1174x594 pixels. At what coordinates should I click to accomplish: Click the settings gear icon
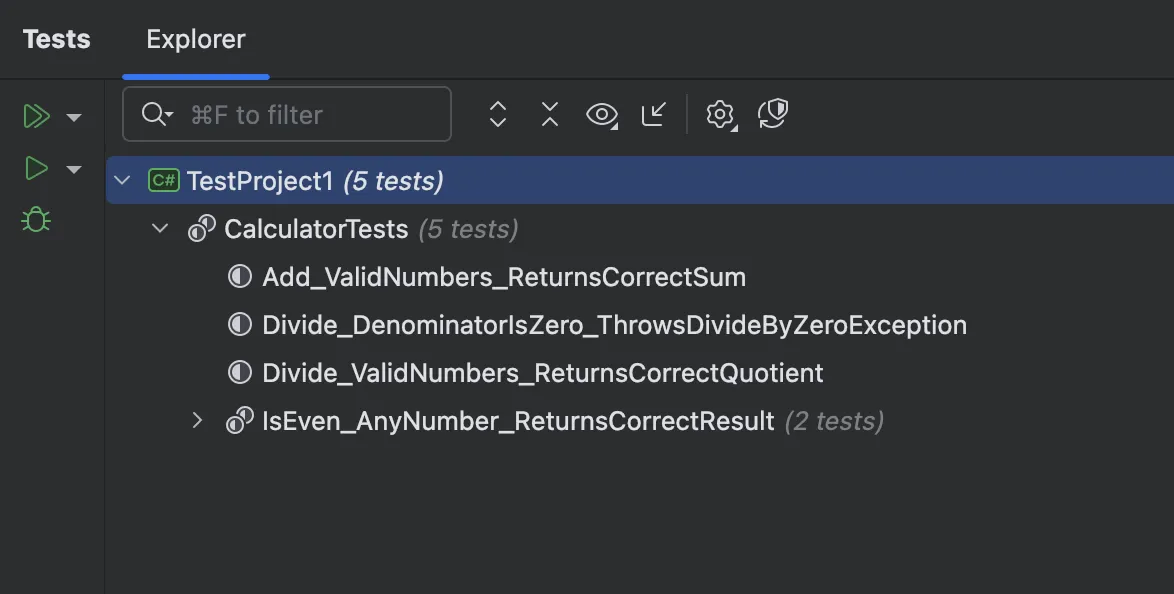(720, 115)
